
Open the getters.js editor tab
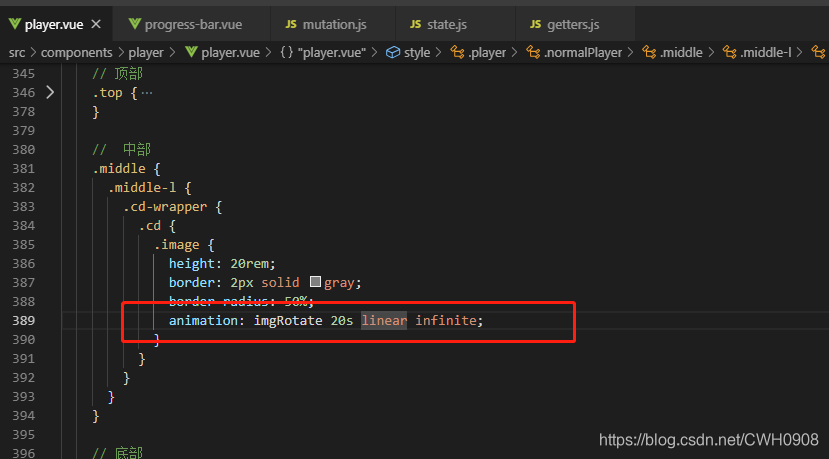575,24
